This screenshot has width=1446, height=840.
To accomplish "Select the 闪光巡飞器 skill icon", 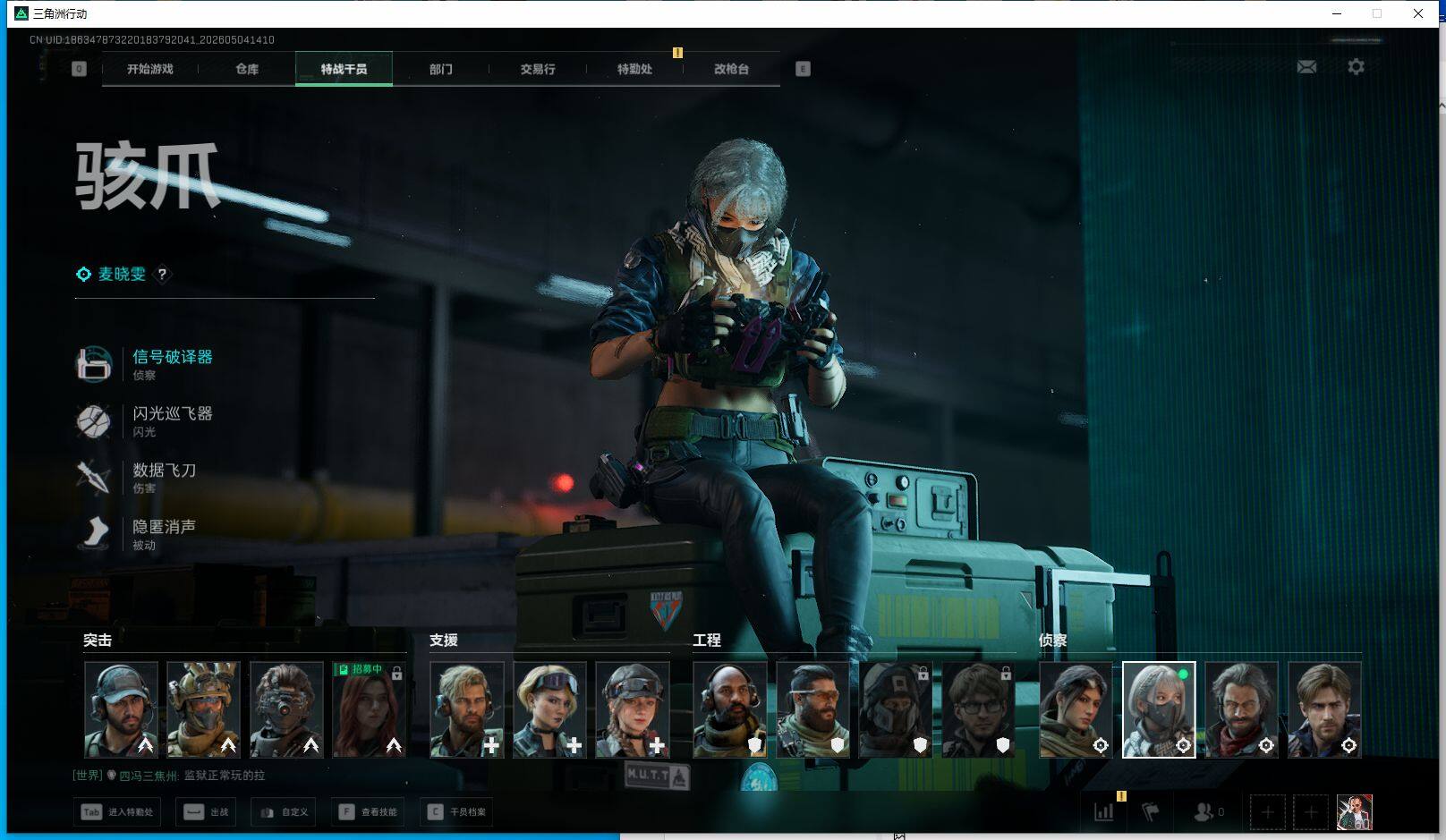I will pyautogui.click(x=94, y=420).
